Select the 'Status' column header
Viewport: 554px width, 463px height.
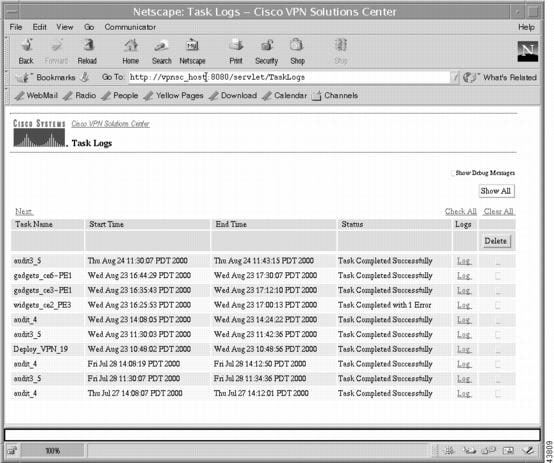pos(352,224)
